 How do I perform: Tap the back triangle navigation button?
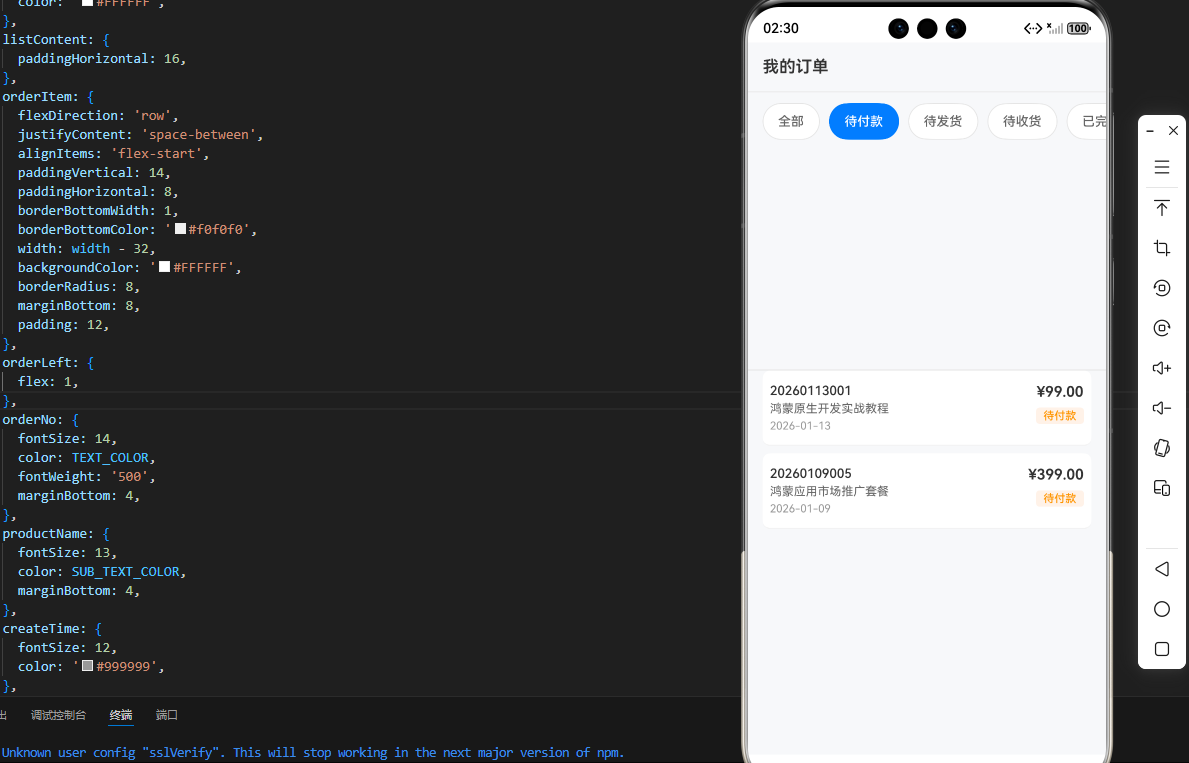1162,569
